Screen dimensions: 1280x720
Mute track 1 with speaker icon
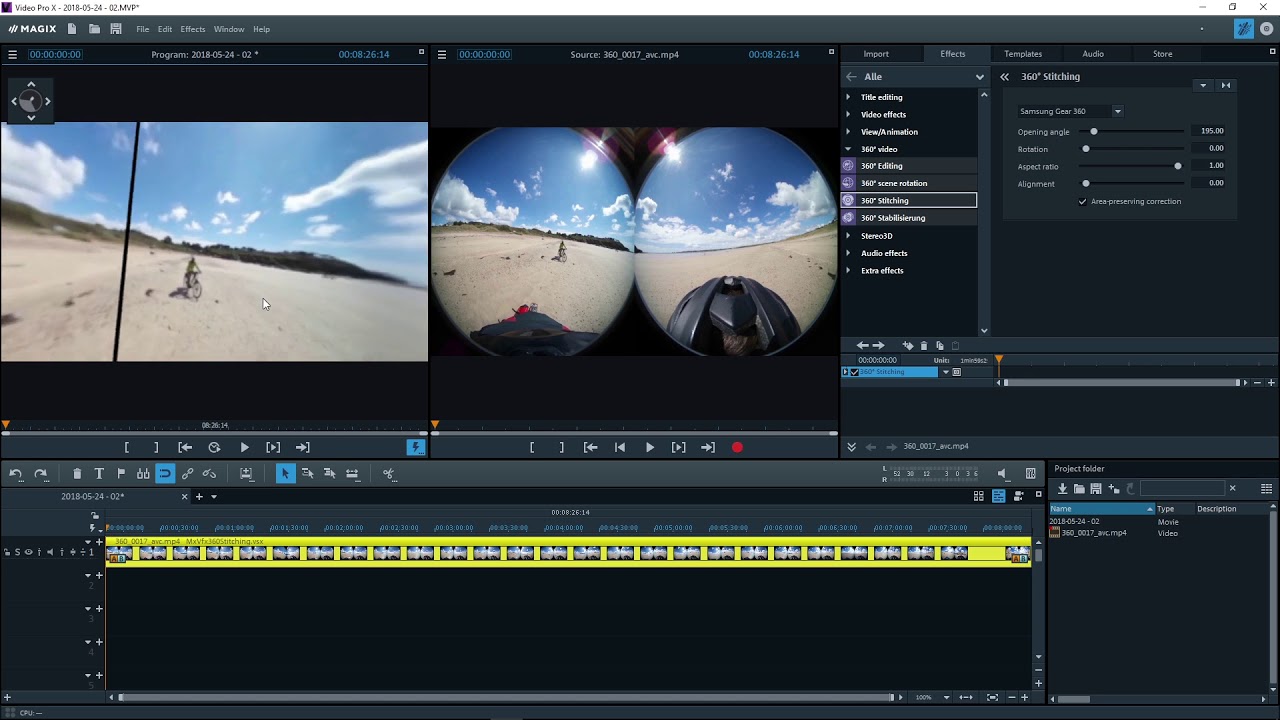point(50,552)
